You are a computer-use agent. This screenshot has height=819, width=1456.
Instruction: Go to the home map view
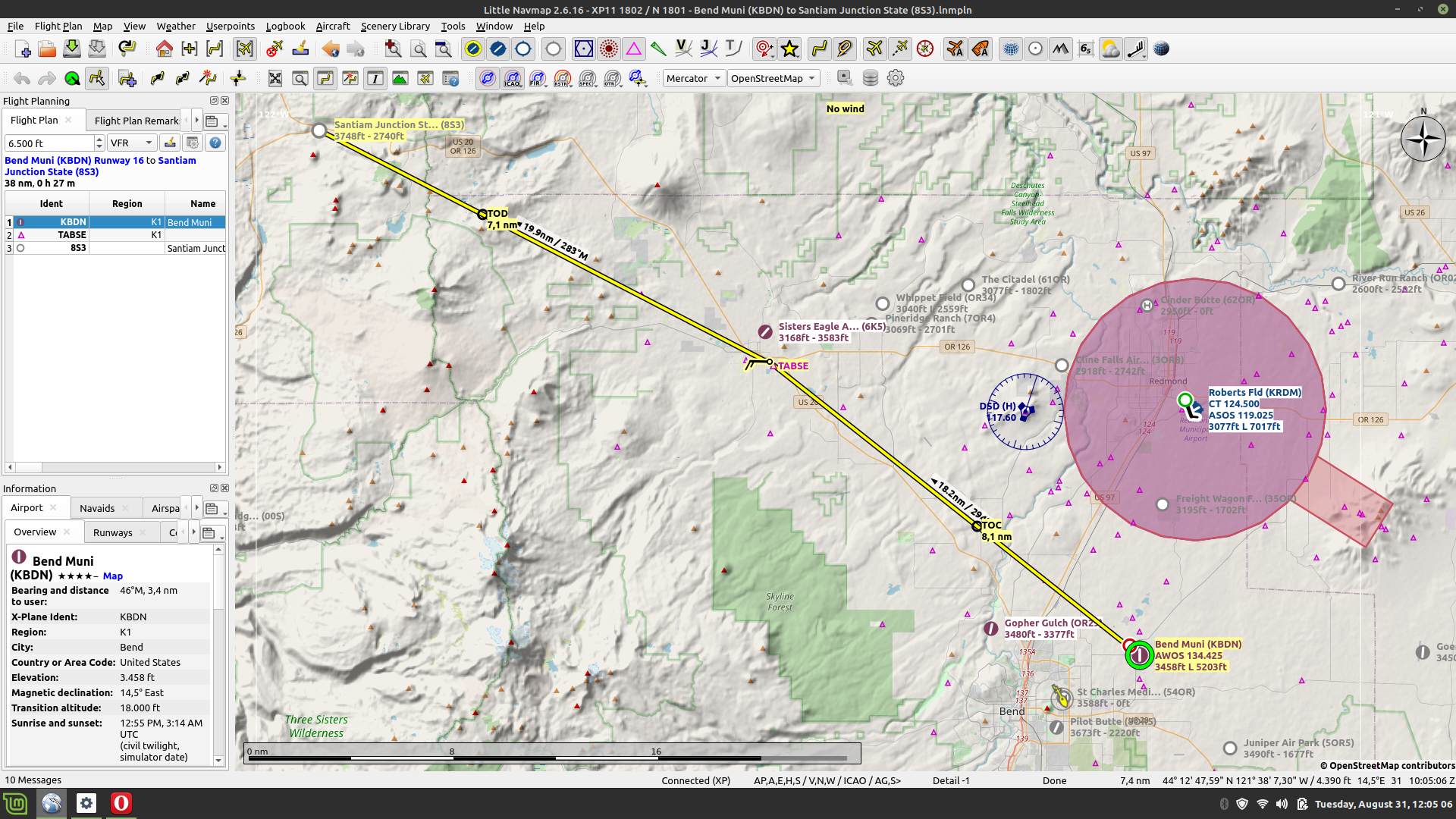coord(164,49)
